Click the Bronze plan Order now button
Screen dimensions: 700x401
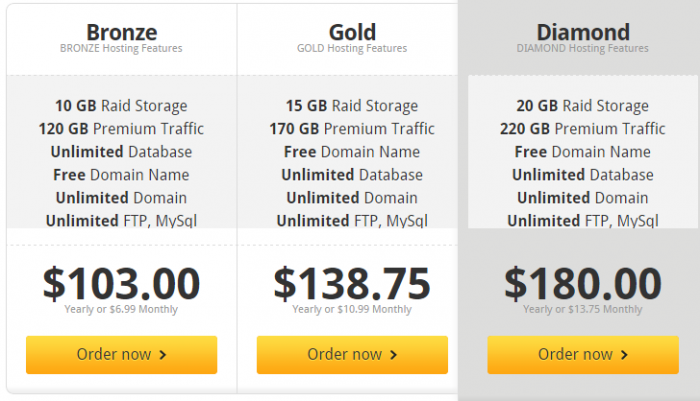click(121, 354)
